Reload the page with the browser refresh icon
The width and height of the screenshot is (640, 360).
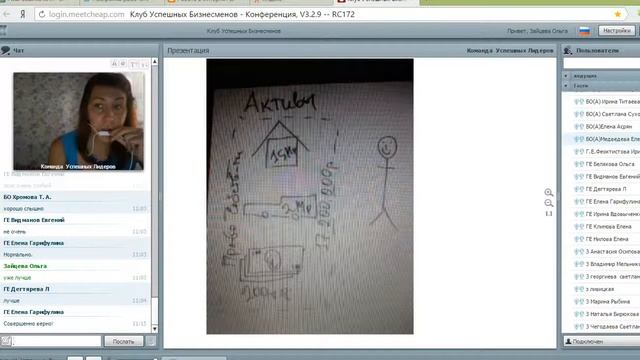(42, 14)
